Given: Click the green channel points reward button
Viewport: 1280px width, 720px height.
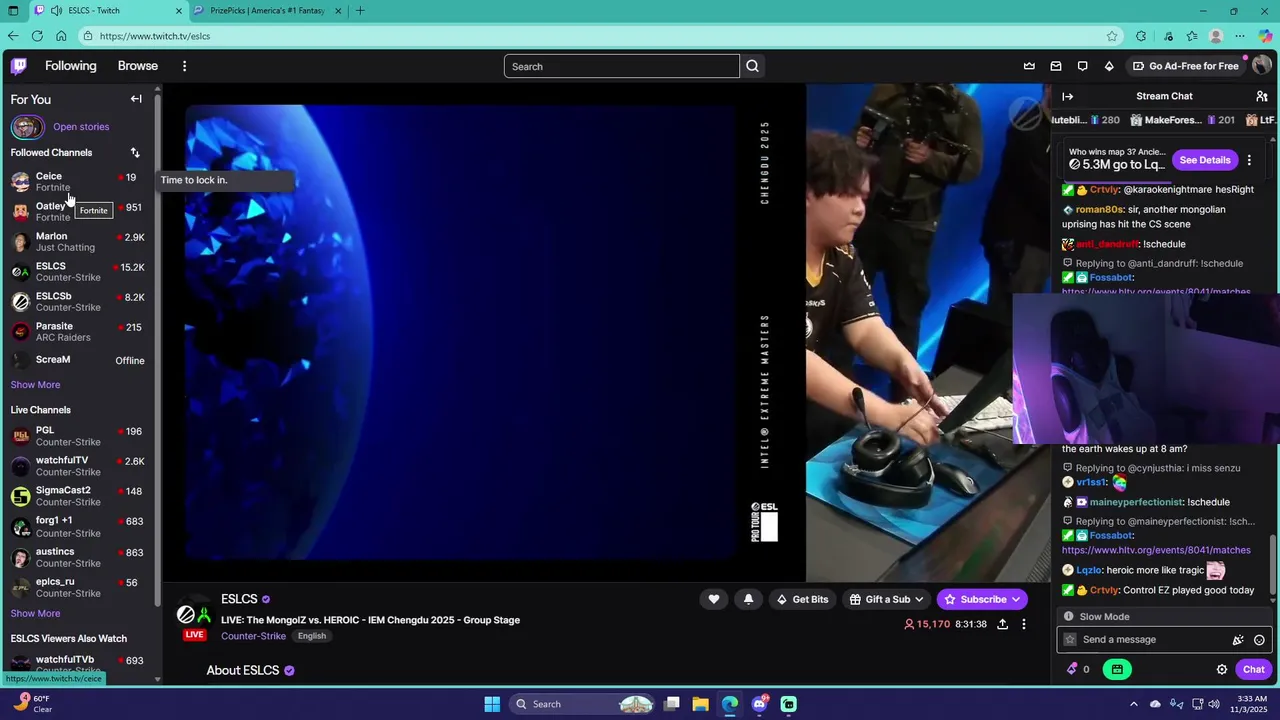Looking at the screenshot, I should (1117, 669).
